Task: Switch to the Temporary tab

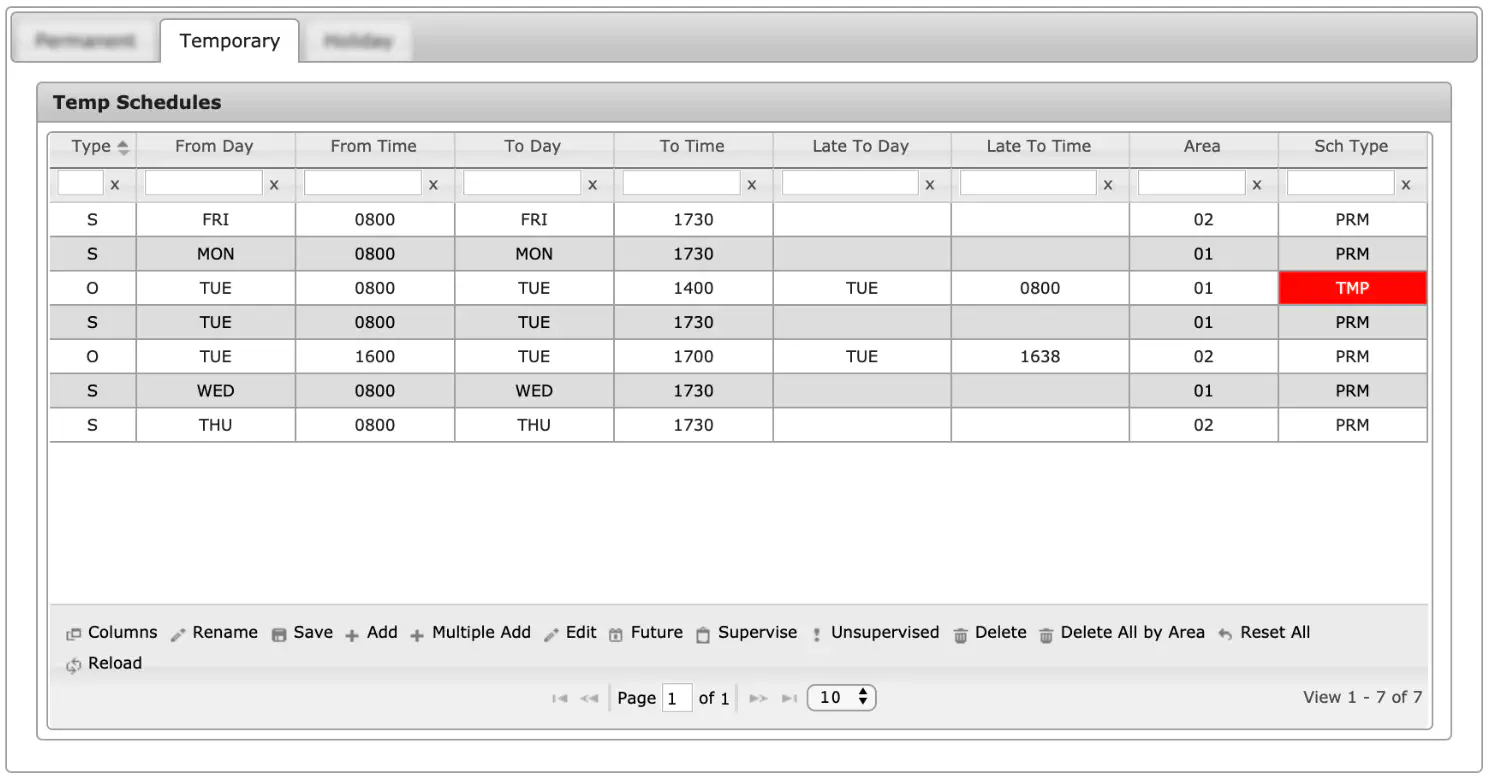Action: coord(229,41)
